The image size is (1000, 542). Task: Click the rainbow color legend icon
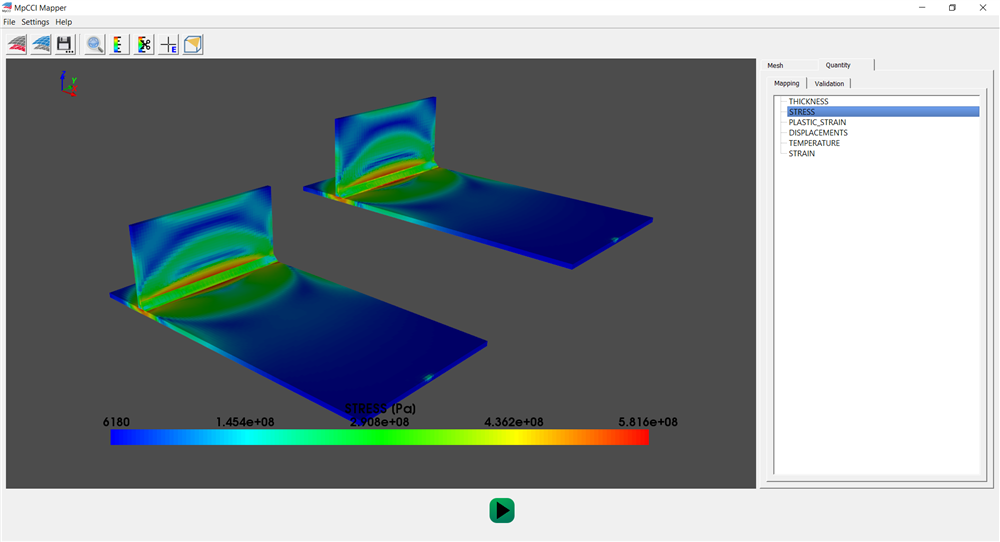click(x=119, y=44)
